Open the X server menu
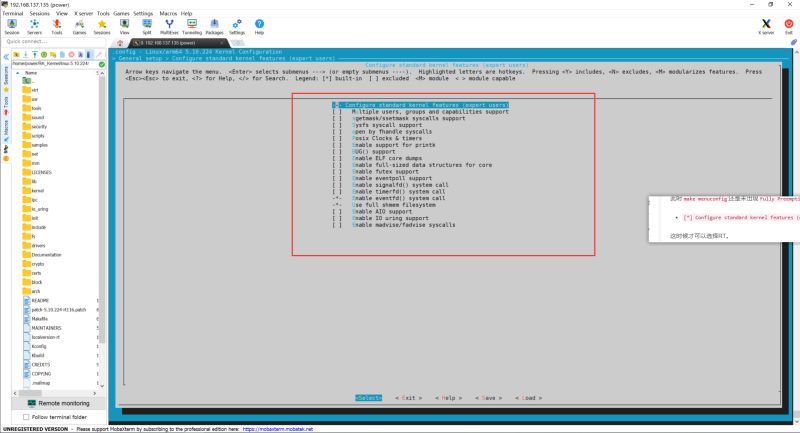The image size is (800, 433). (x=82, y=13)
